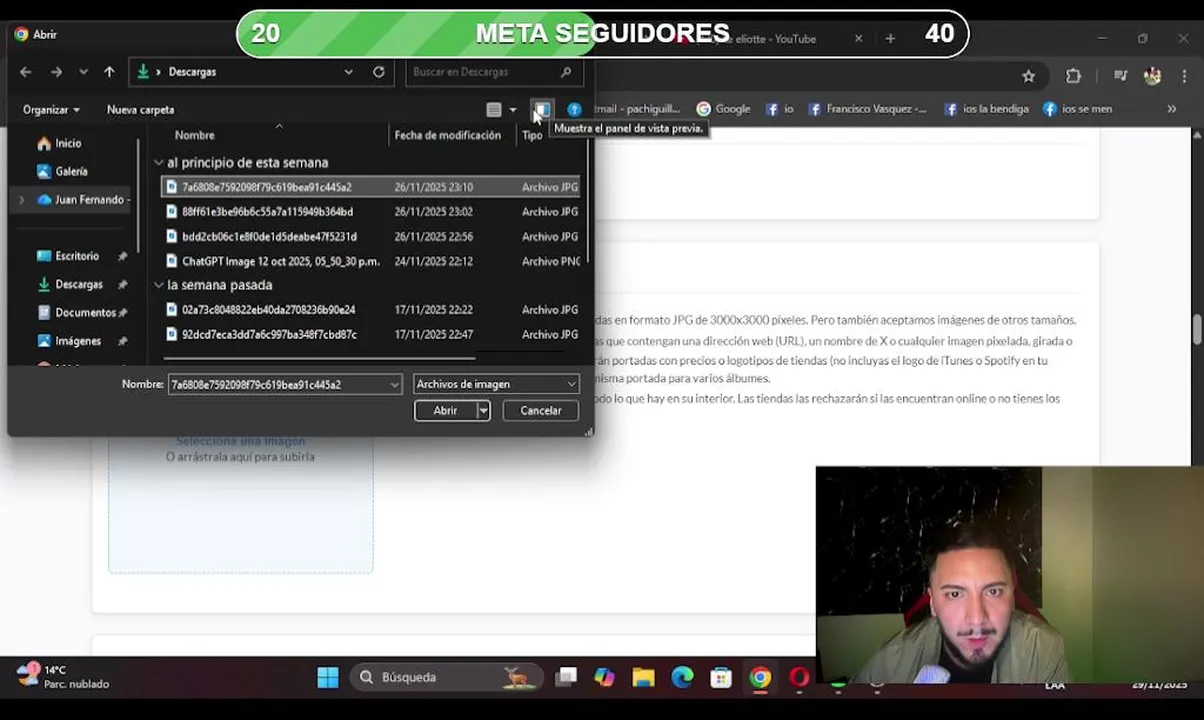
Task: Open Task View on the taskbar
Action: [567, 678]
